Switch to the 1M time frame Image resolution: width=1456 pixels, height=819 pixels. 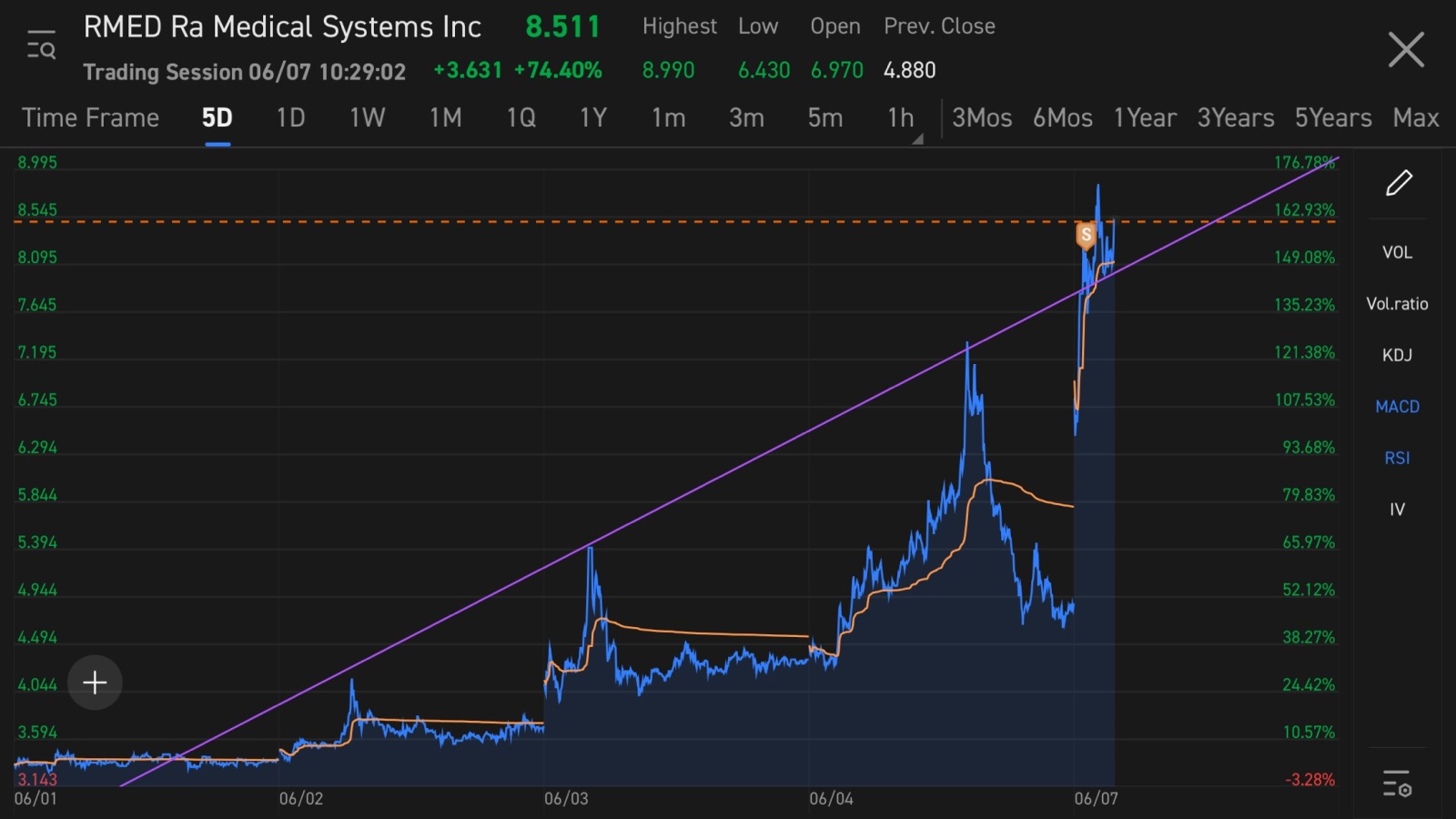click(446, 118)
